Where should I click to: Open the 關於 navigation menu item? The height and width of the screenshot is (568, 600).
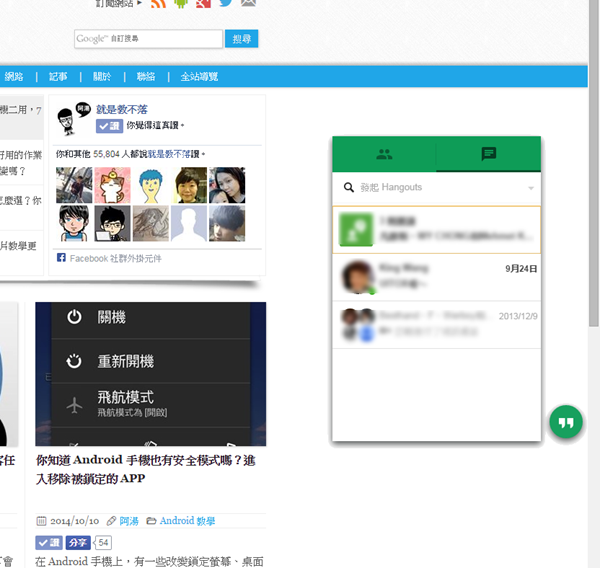pyautogui.click(x=102, y=77)
